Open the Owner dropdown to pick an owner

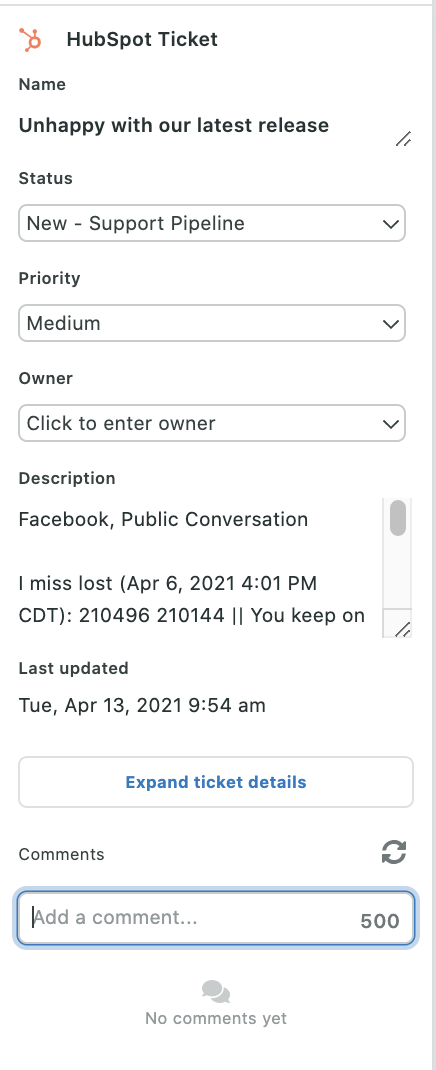click(212, 423)
